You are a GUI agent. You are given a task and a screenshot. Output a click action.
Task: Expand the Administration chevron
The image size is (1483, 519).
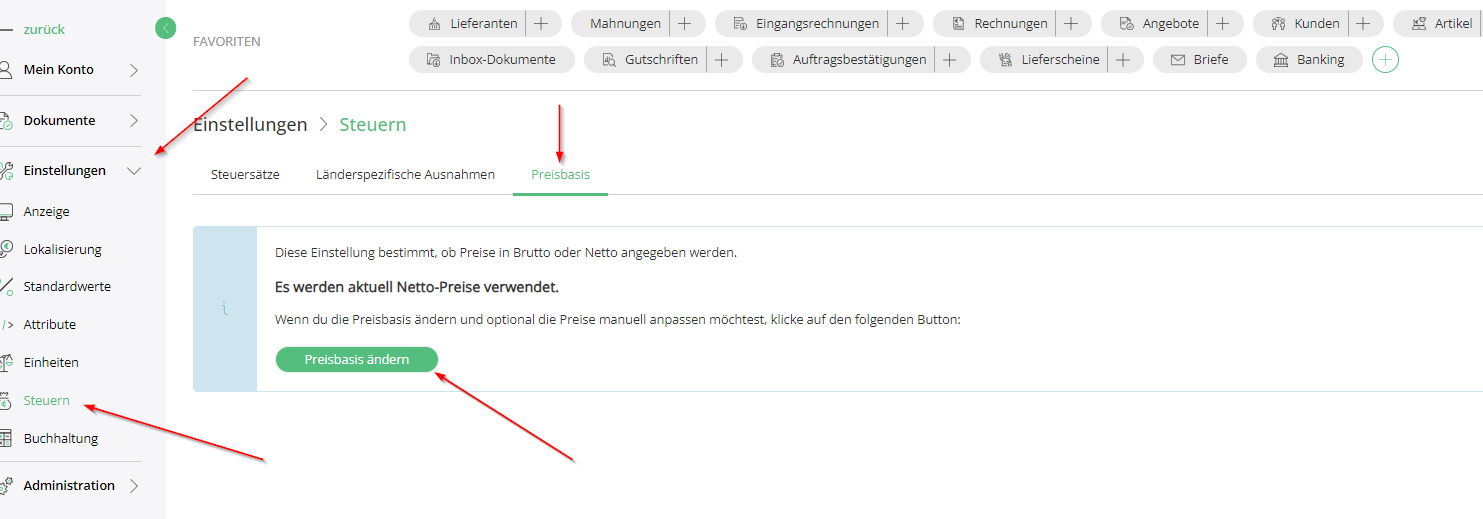coord(134,486)
